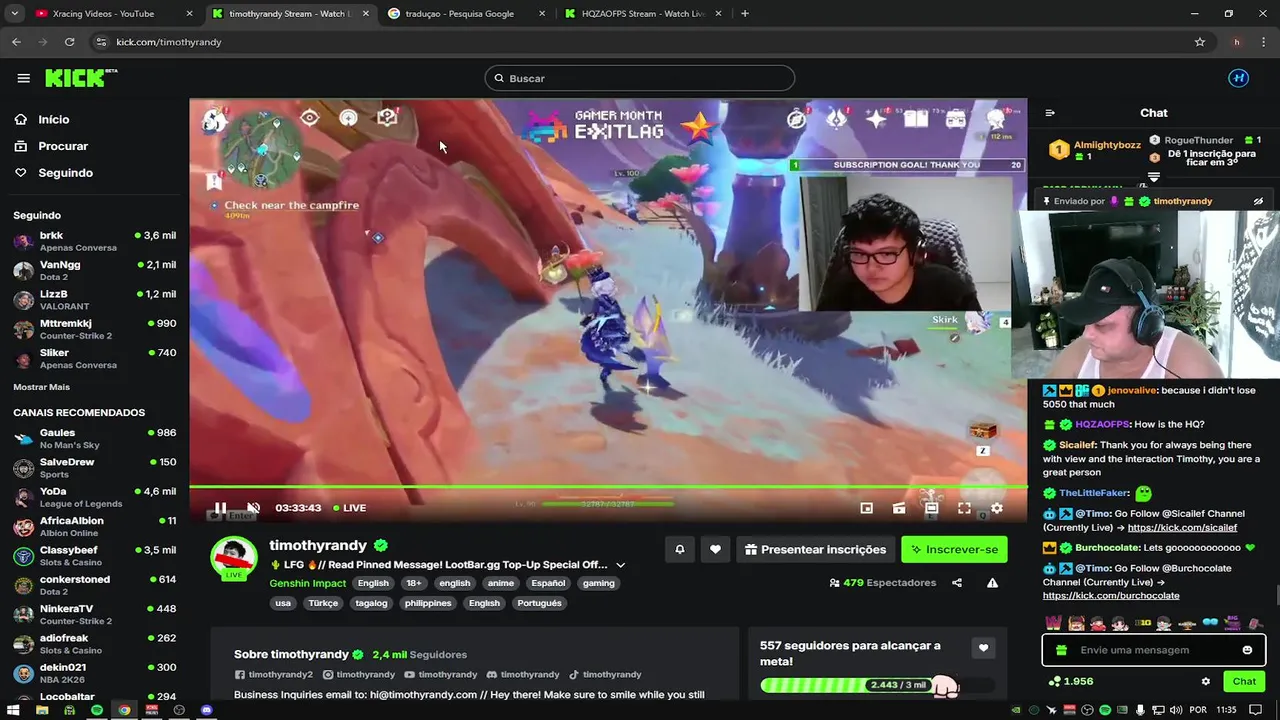Image resolution: width=1280 pixels, height=720 pixels.
Task: Select the anime tag
Action: point(501,583)
